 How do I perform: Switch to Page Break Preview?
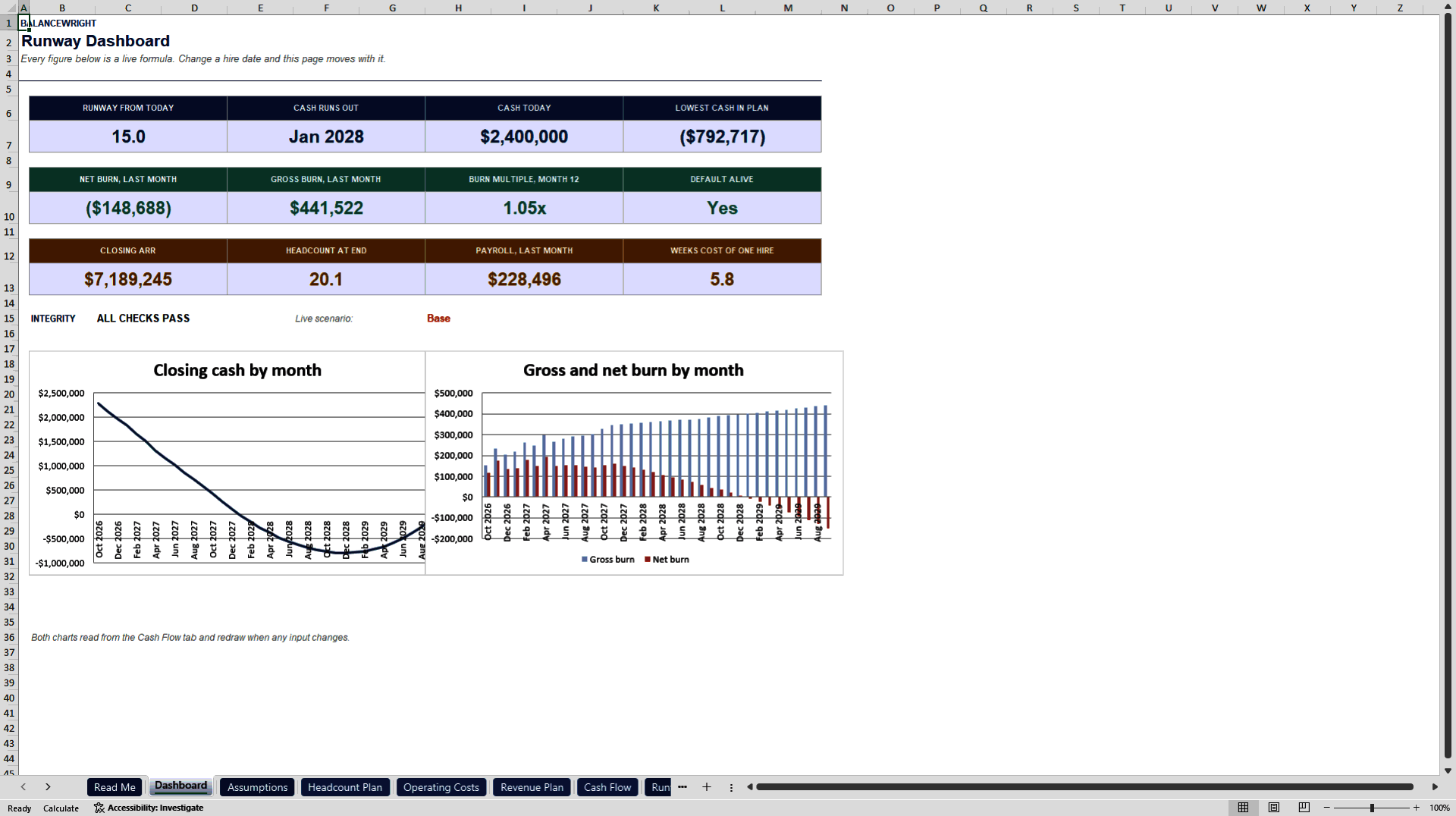click(1304, 808)
